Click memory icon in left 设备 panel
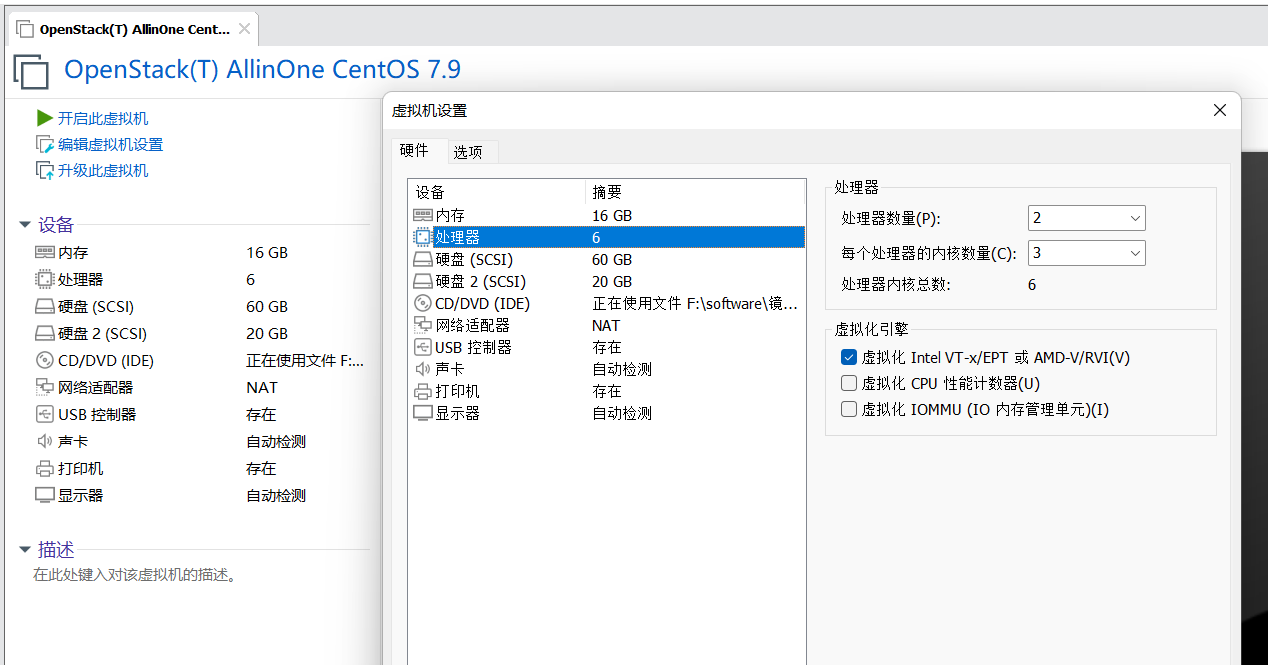 coord(44,253)
